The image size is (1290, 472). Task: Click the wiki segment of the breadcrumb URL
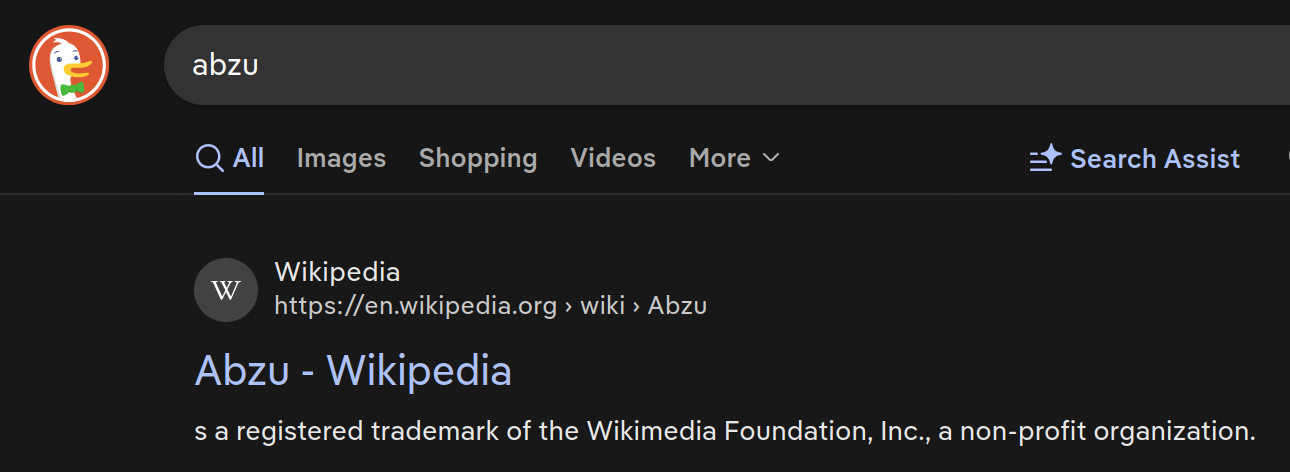point(602,305)
